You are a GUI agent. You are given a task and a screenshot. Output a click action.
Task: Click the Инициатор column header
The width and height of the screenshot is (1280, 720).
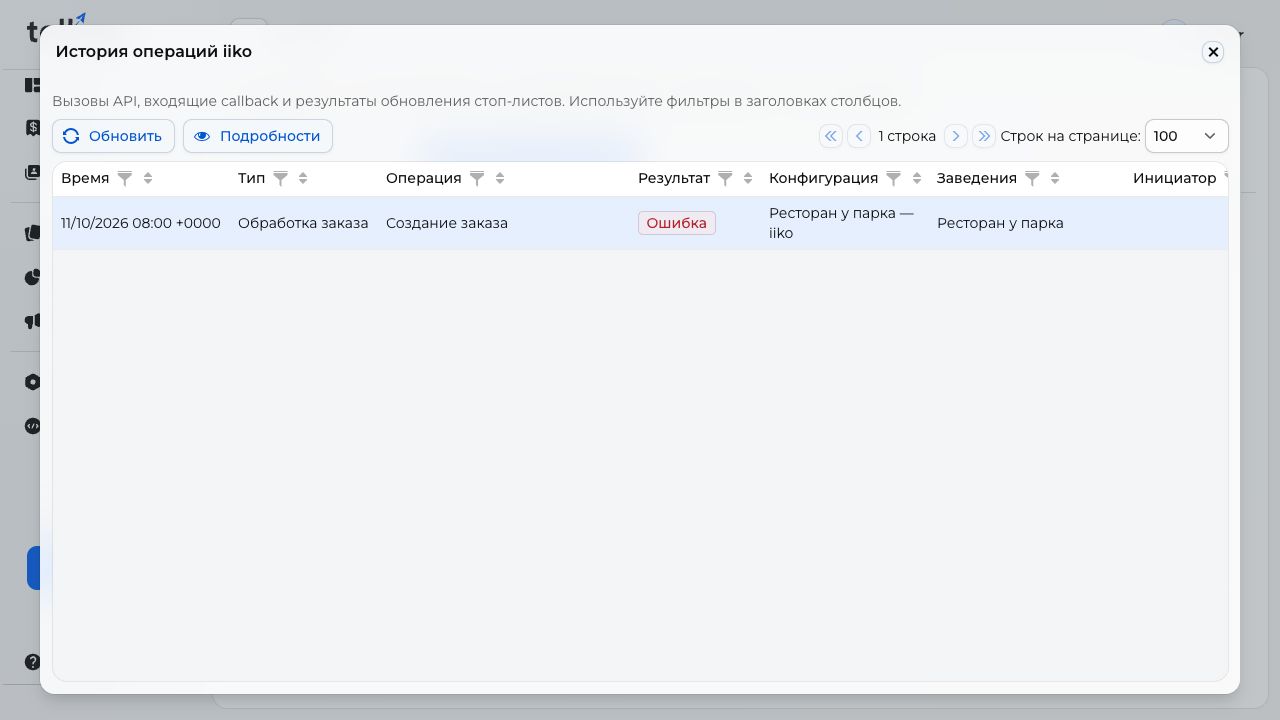point(1174,178)
